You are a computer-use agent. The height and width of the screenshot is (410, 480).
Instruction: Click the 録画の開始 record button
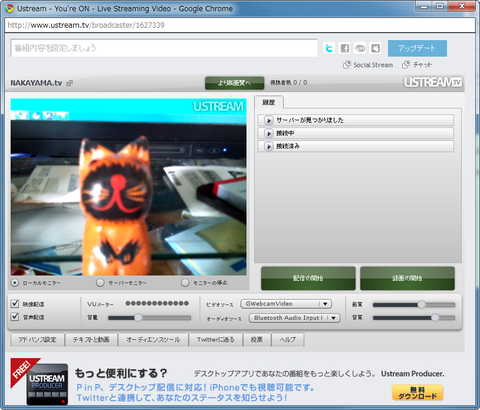407,278
